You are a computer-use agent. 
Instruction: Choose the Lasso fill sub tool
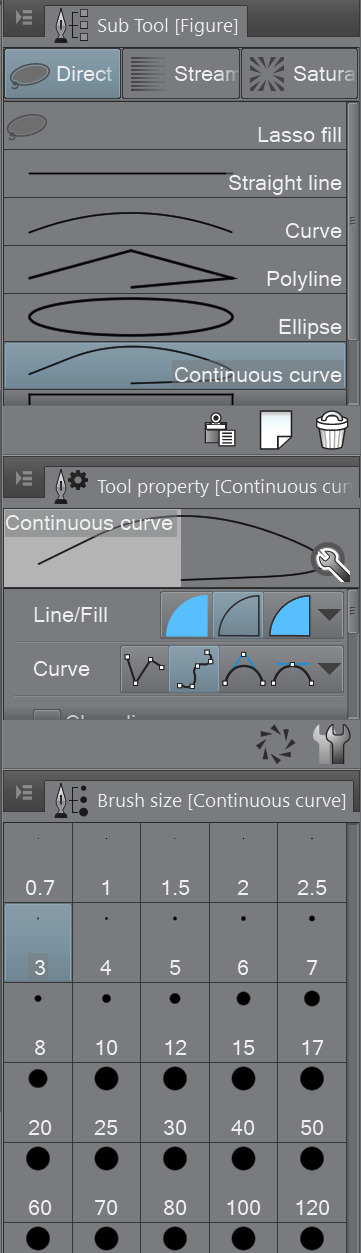pyautogui.click(x=175, y=126)
